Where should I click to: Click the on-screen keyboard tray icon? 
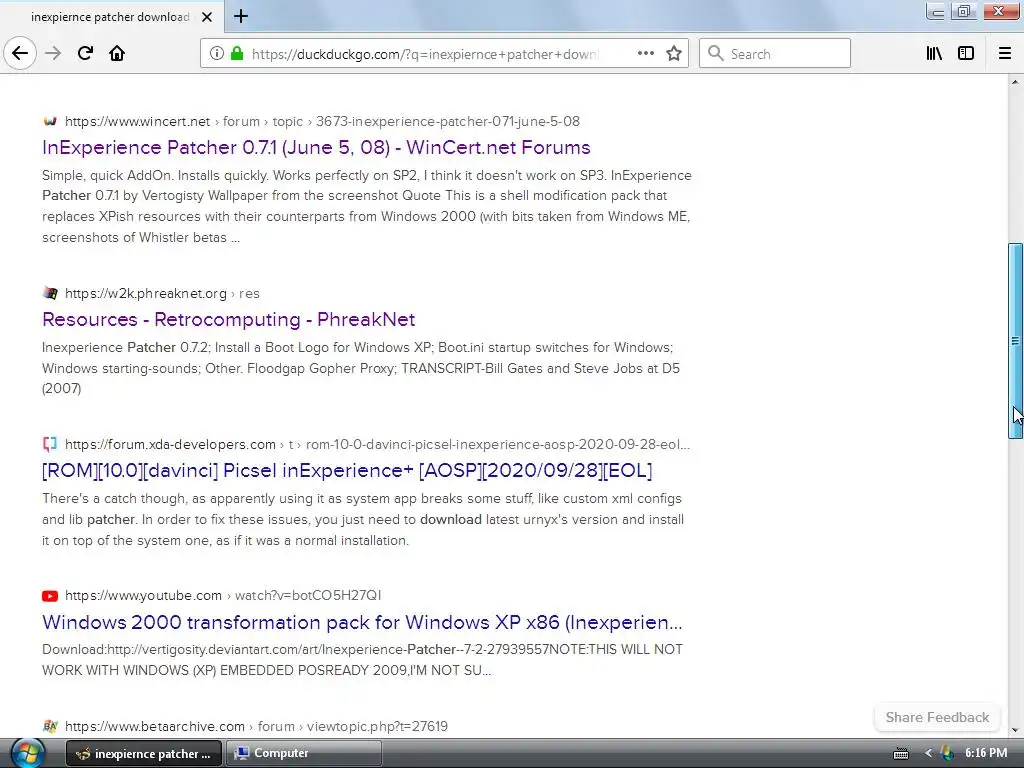pos(901,754)
